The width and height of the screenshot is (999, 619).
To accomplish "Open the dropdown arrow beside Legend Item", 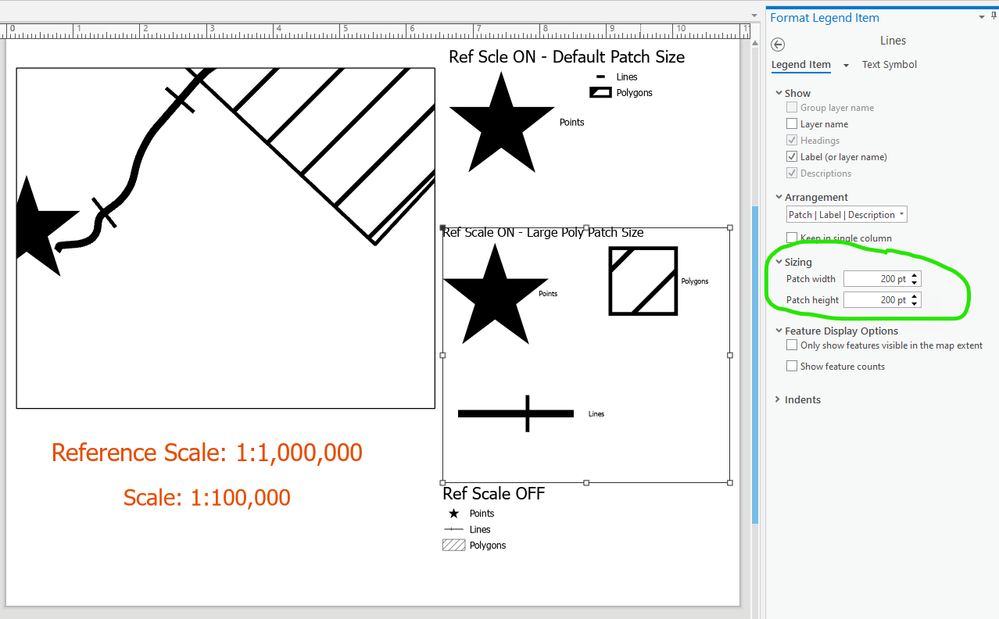I will (x=846, y=65).
